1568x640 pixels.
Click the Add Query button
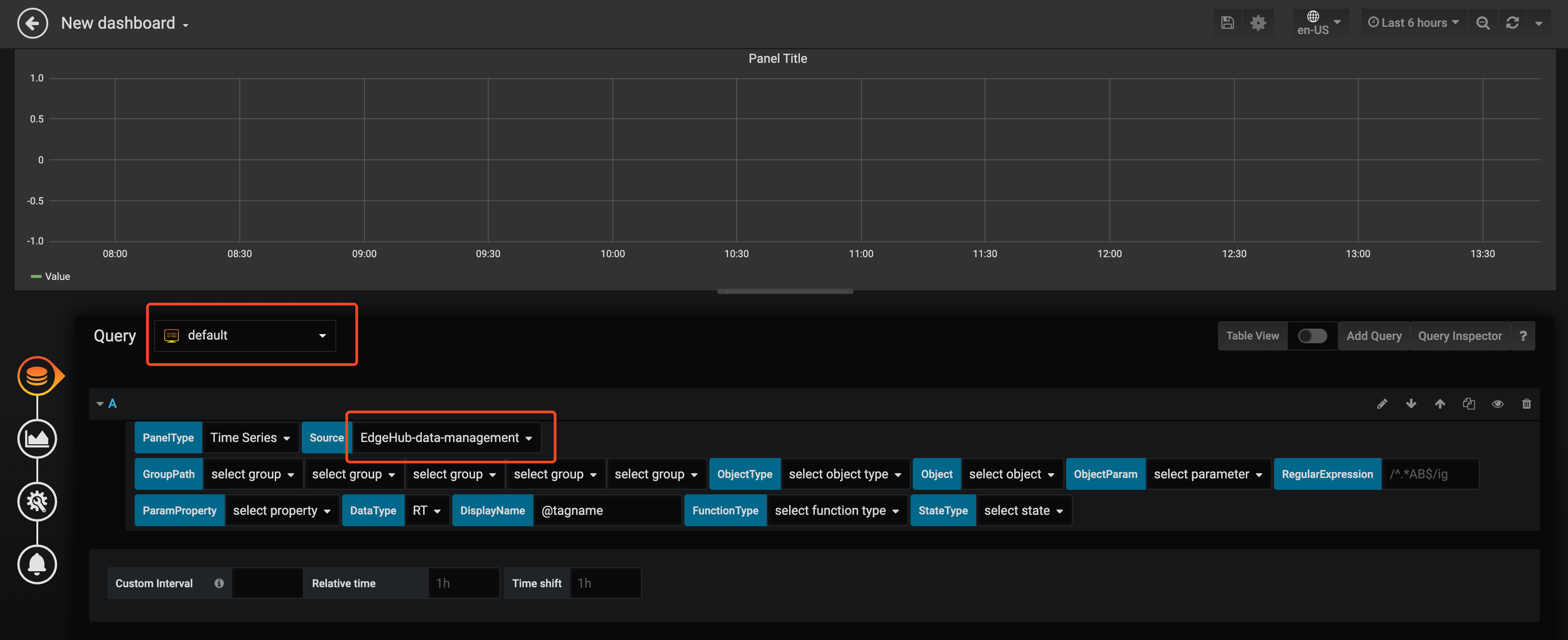1373,336
